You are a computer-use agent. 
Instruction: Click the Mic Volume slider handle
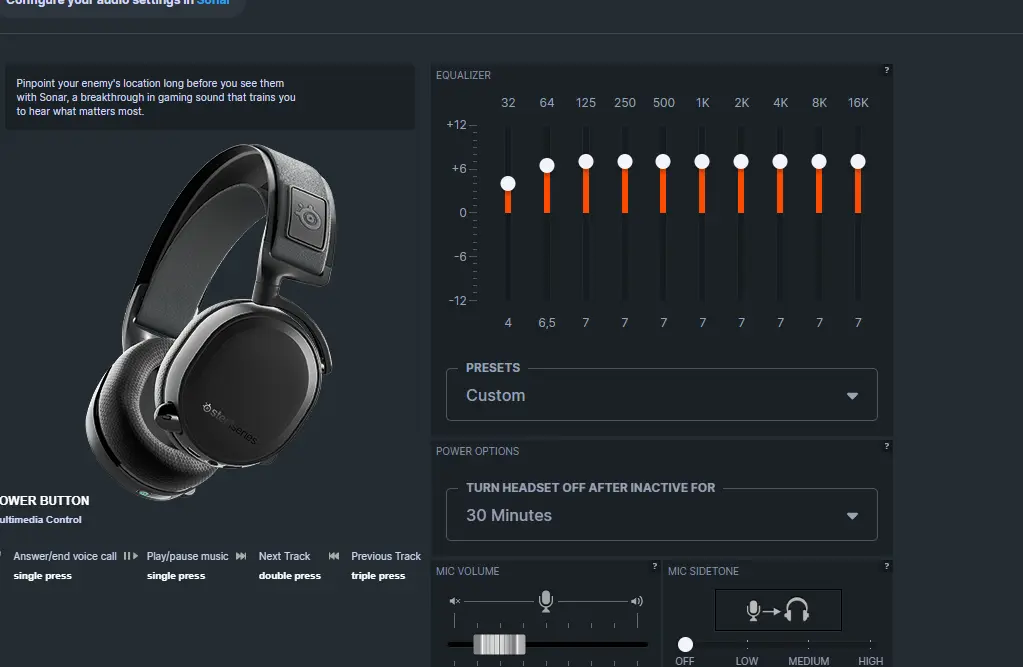pyautogui.click(x=499, y=644)
